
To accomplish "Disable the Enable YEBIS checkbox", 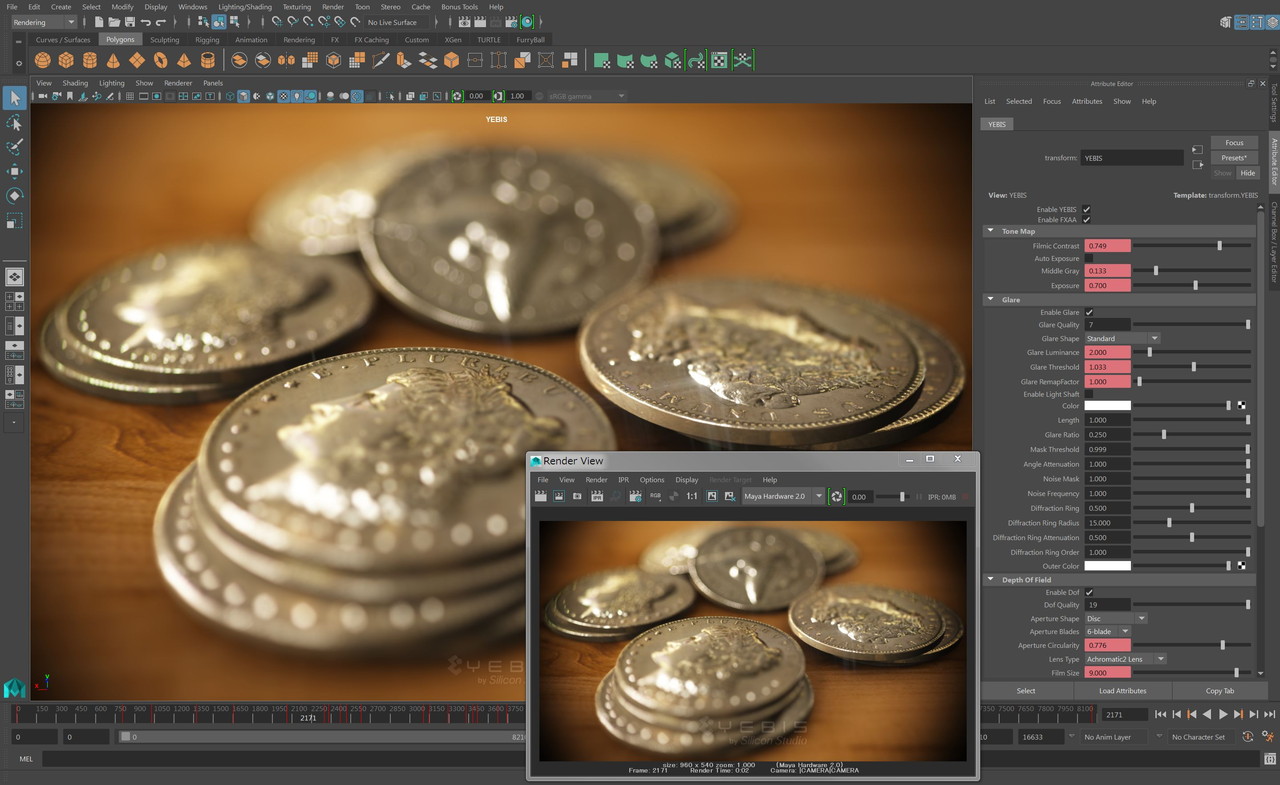I will click(1087, 209).
